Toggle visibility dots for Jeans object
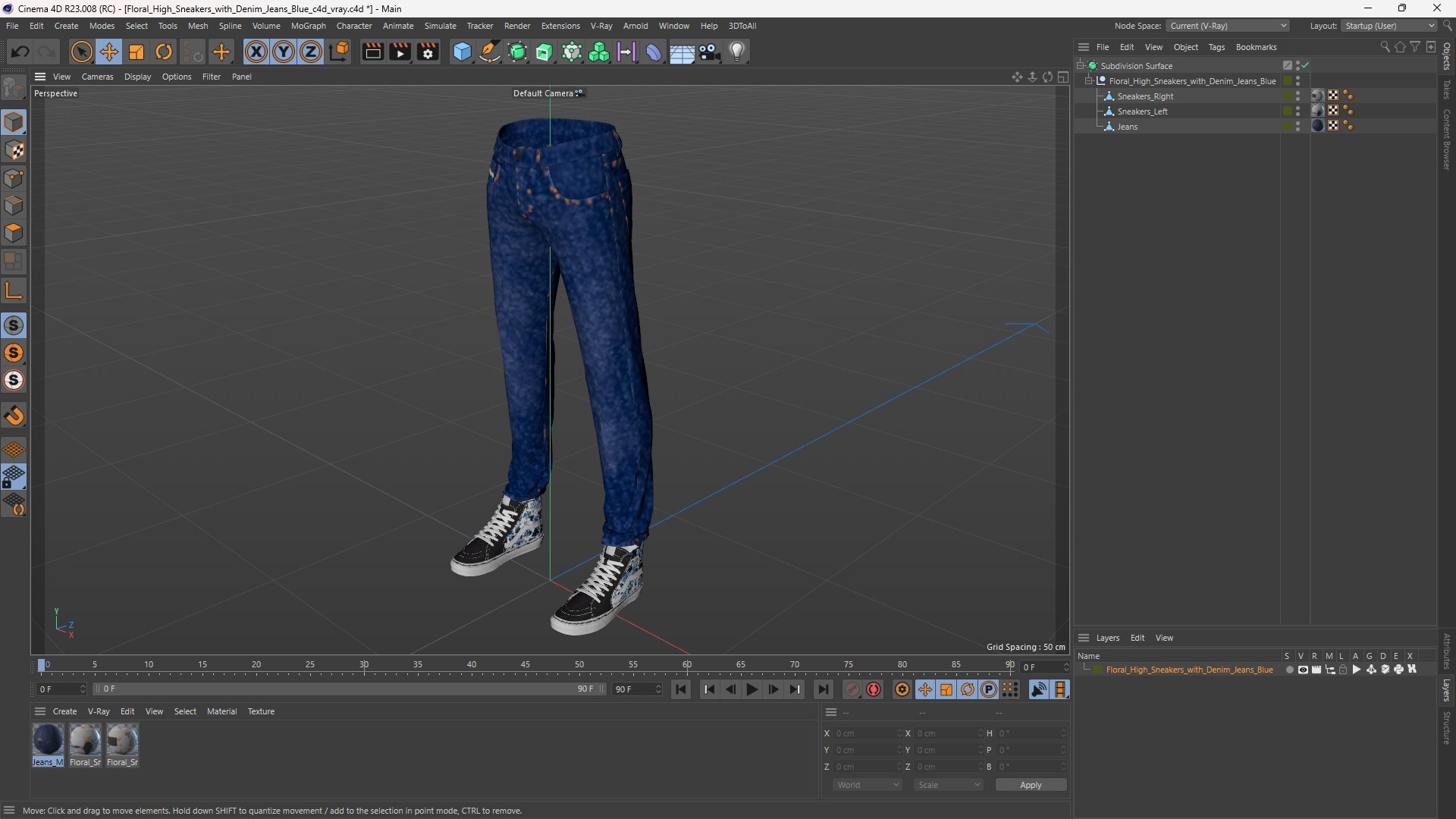This screenshot has width=1456, height=819. pos(1298,127)
